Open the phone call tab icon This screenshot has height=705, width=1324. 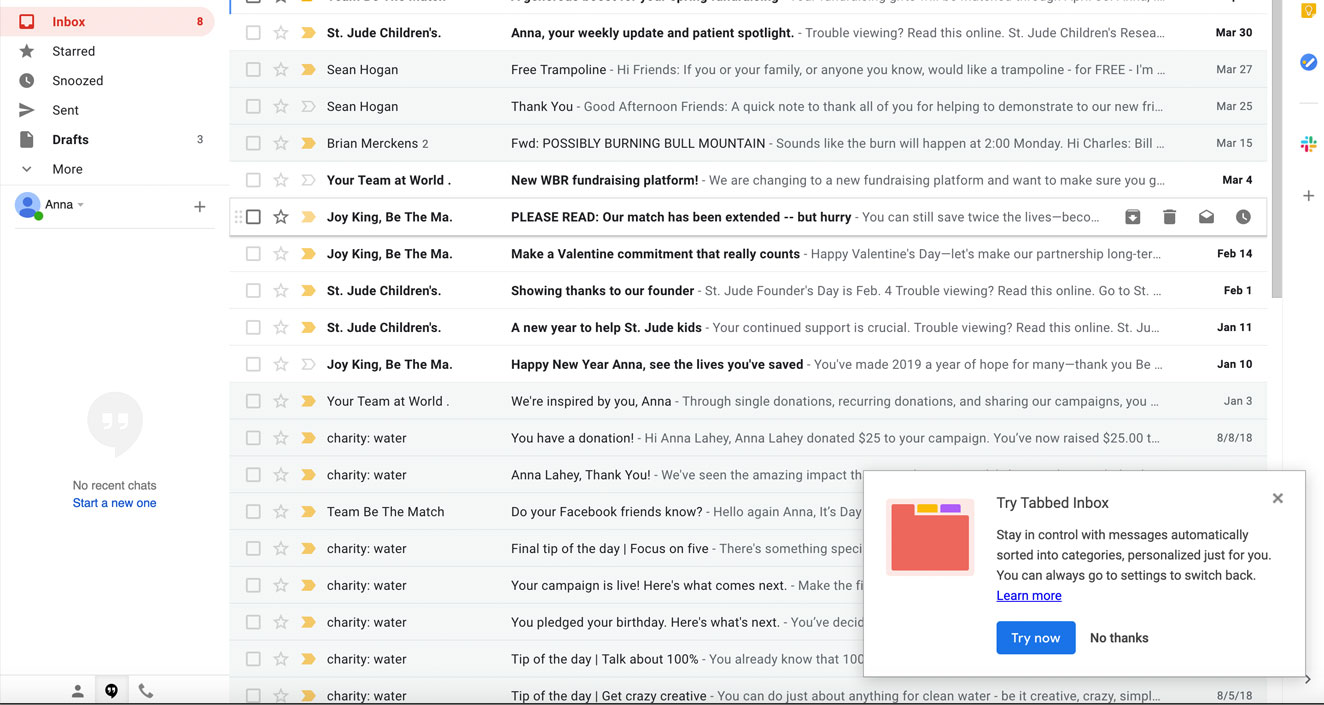point(146,691)
